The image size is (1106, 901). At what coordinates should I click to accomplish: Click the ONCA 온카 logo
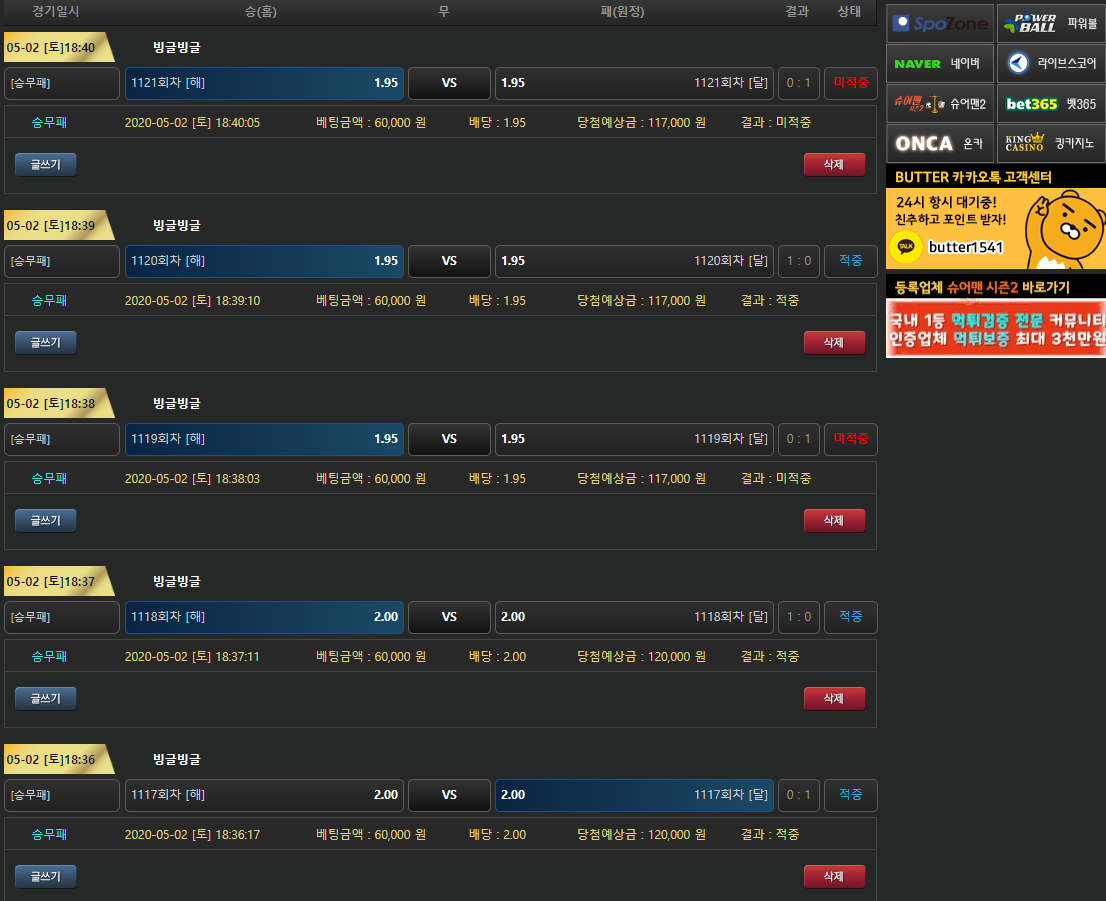(940, 143)
